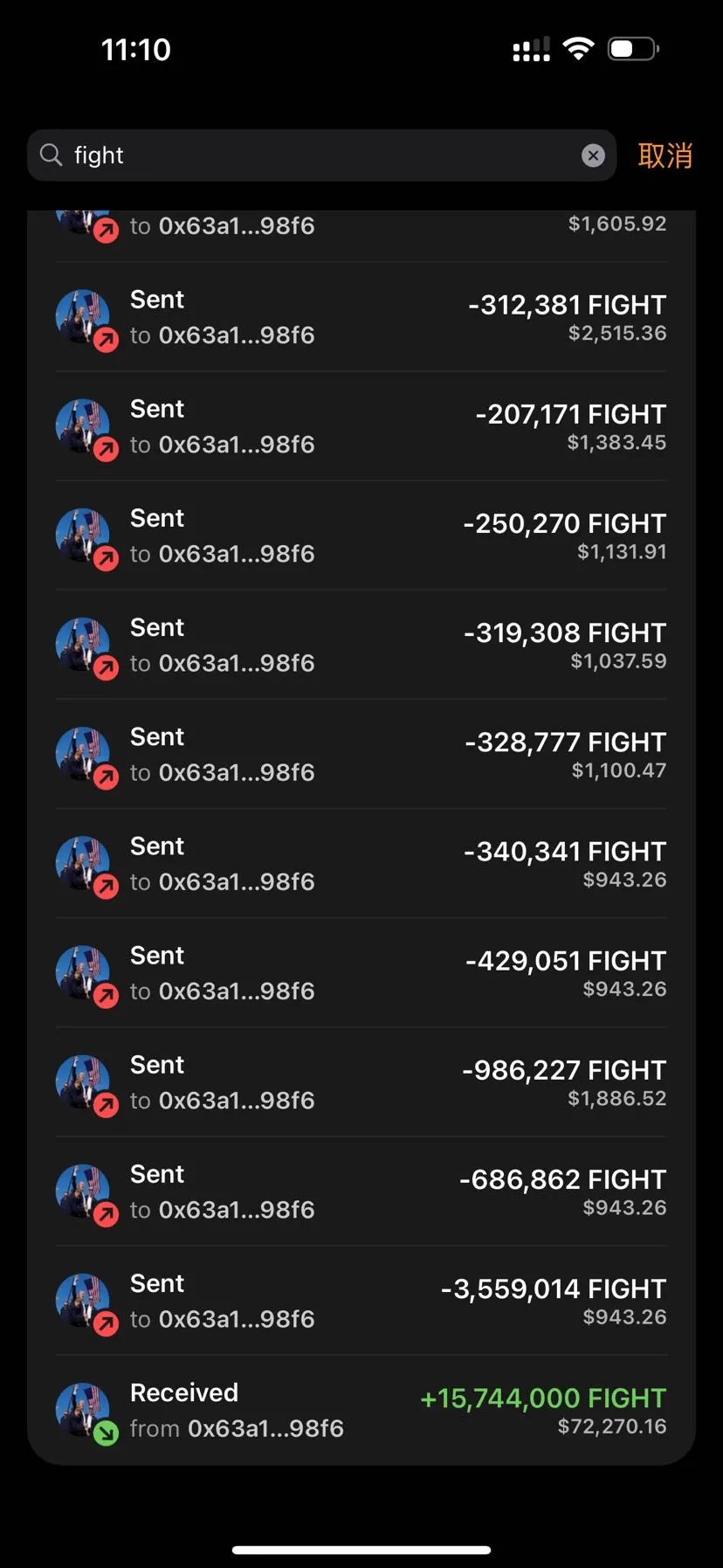Tap the 取消 cancel button
This screenshot has height=1568, width=723.
pyautogui.click(x=664, y=155)
